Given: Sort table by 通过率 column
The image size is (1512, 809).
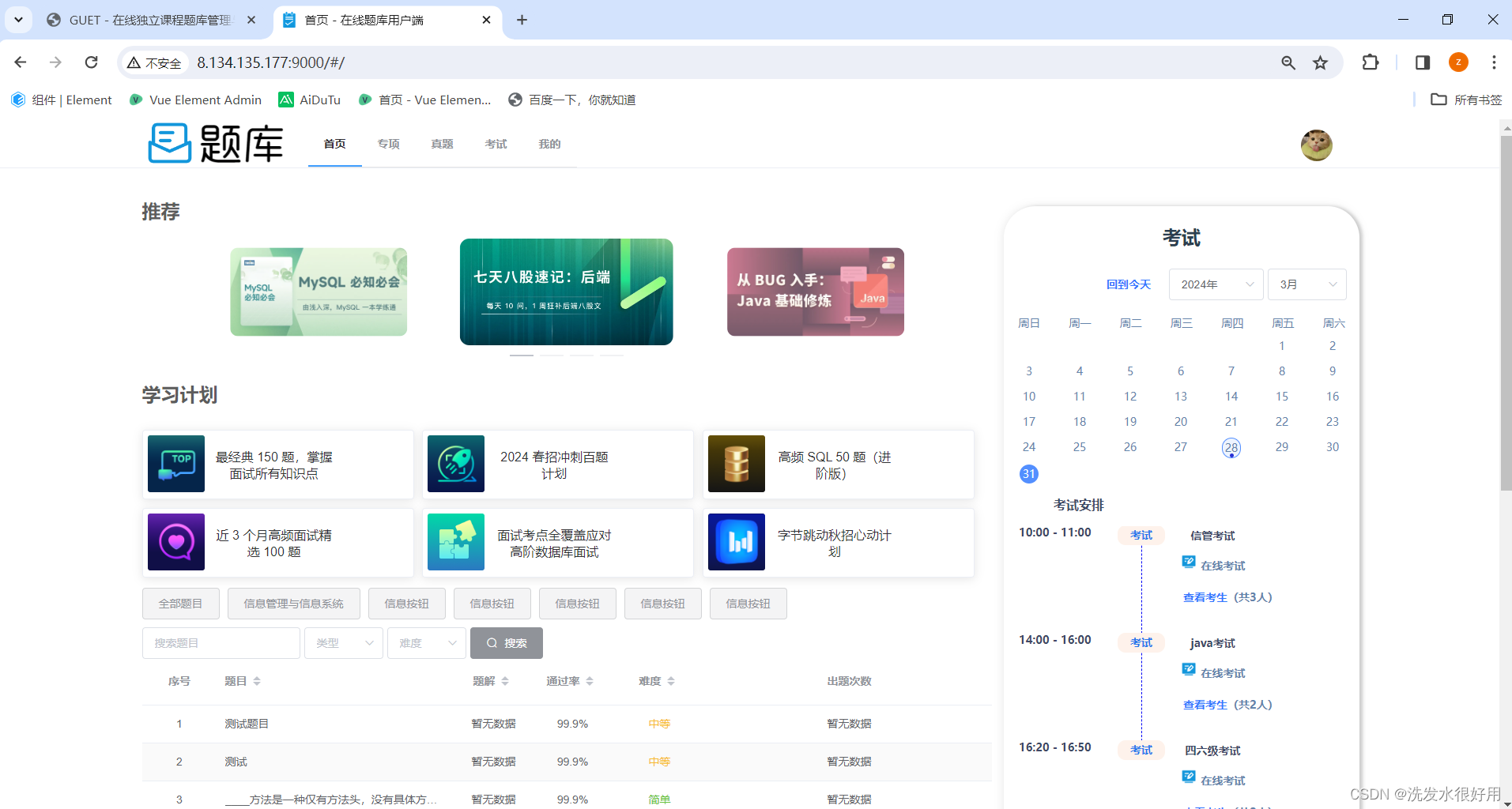Looking at the screenshot, I should 590,681.
